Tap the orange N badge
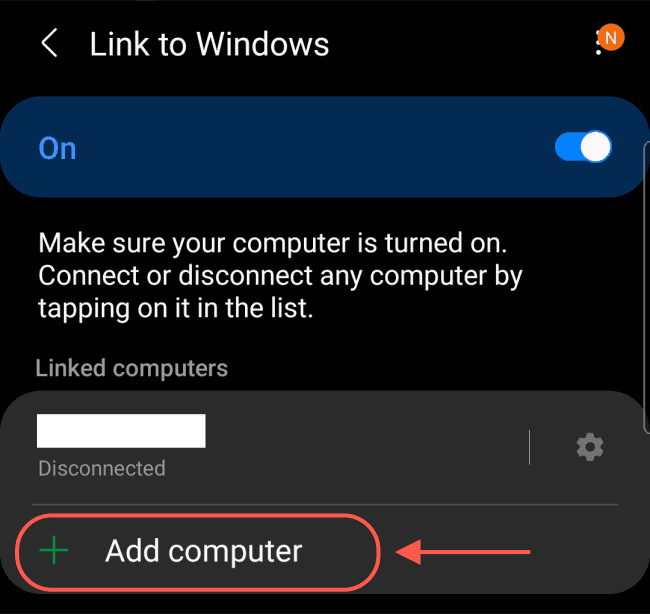The image size is (650, 614). (611, 38)
